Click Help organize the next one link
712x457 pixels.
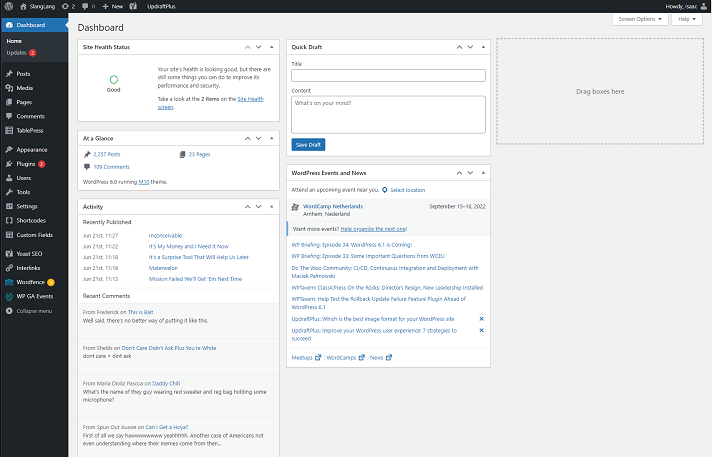click(x=374, y=229)
